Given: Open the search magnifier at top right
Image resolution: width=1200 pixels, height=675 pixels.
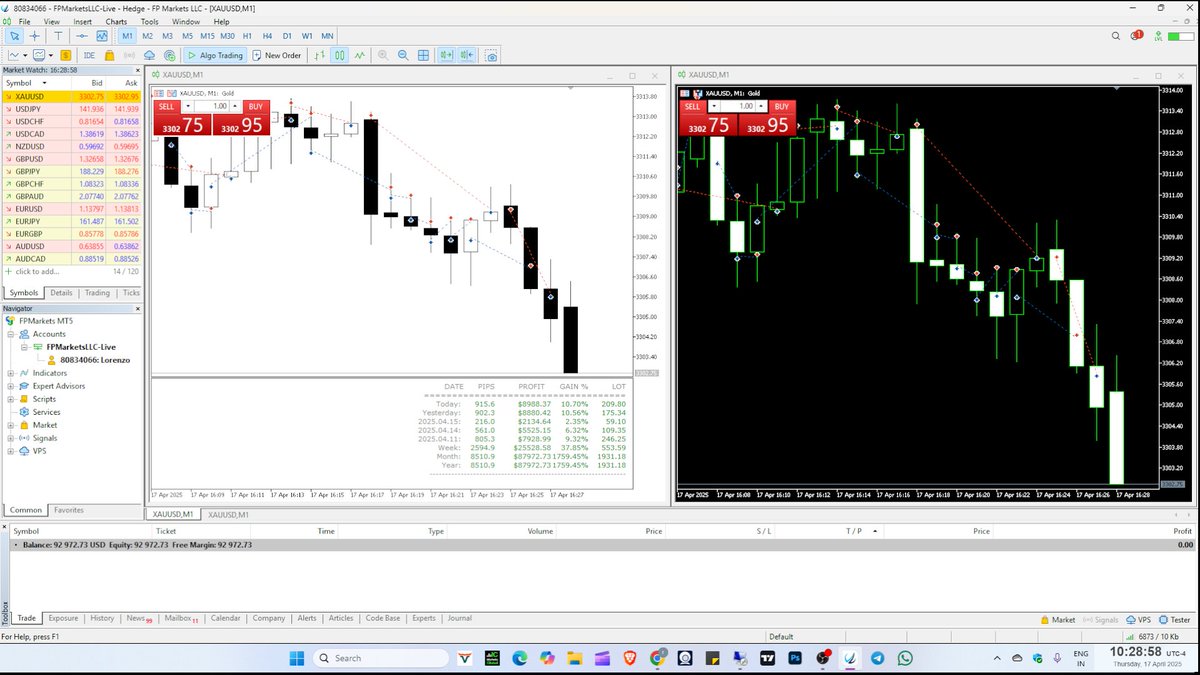Looking at the screenshot, I should [x=1117, y=36].
